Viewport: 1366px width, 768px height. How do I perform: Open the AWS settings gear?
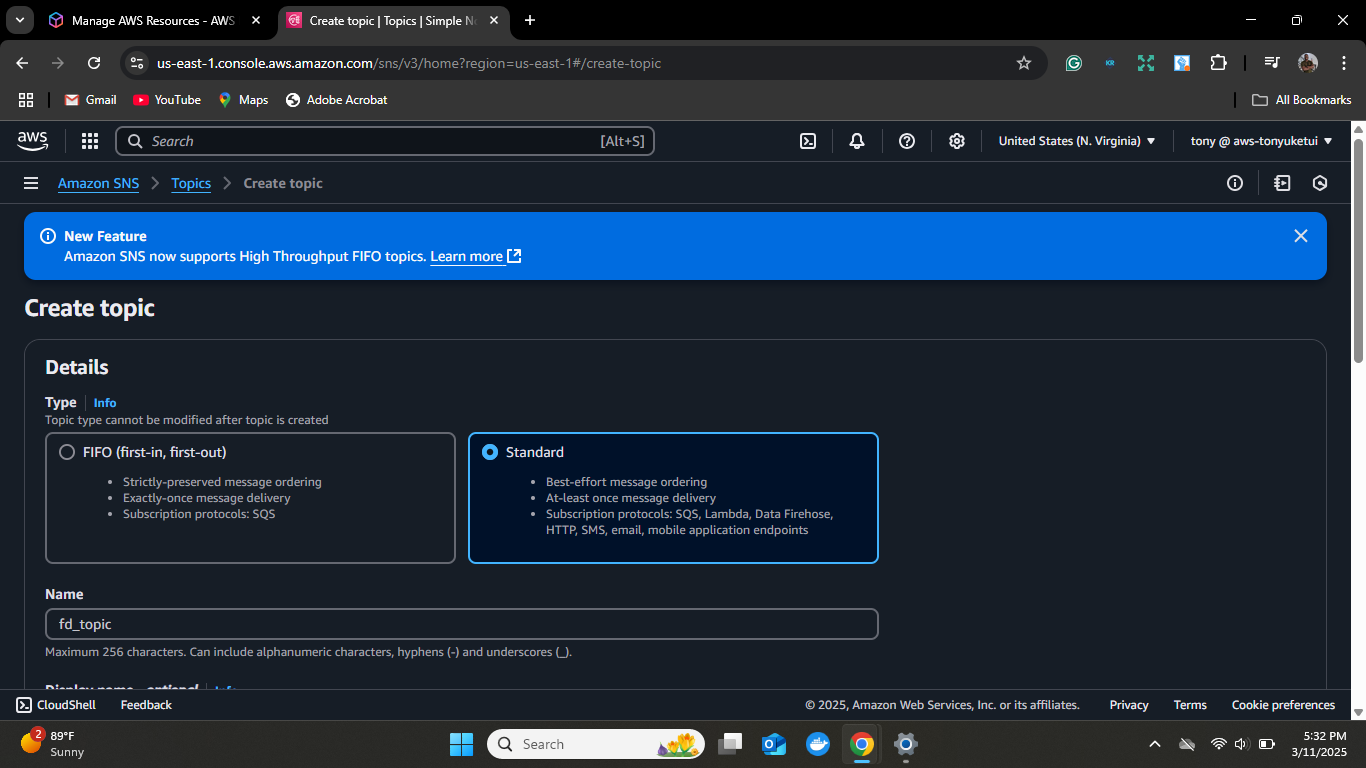pyautogui.click(x=957, y=141)
